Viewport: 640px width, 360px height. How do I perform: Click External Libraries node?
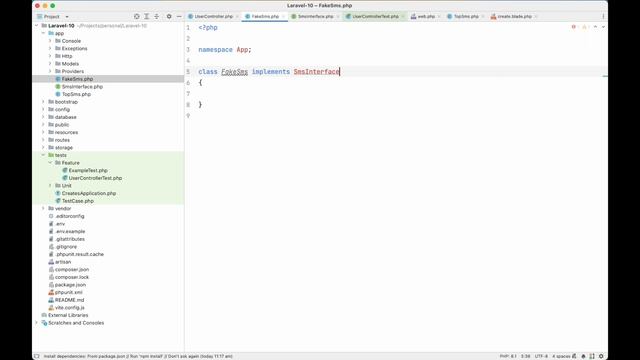pos(68,315)
